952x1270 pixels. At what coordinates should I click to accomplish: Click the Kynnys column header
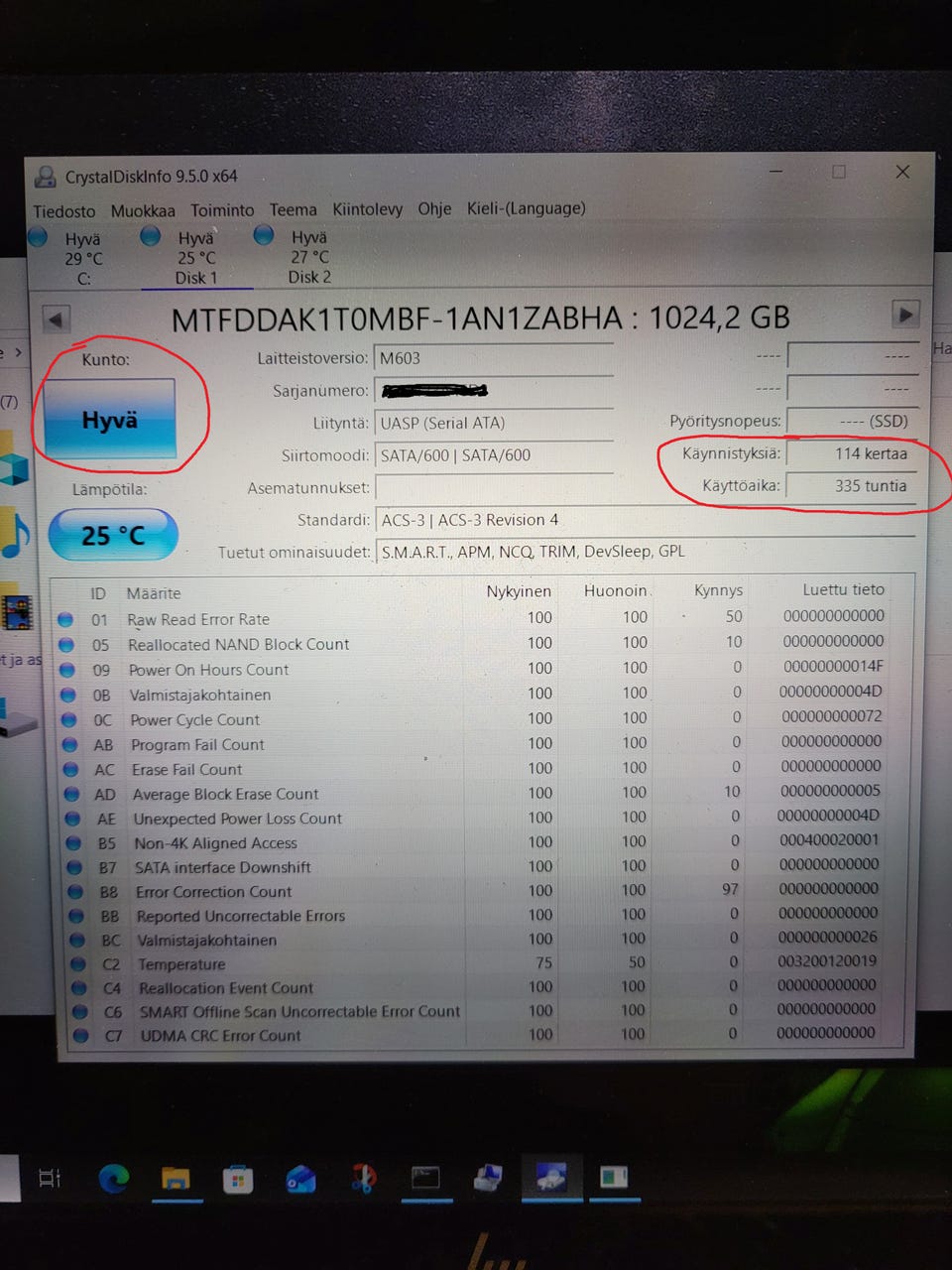718,589
